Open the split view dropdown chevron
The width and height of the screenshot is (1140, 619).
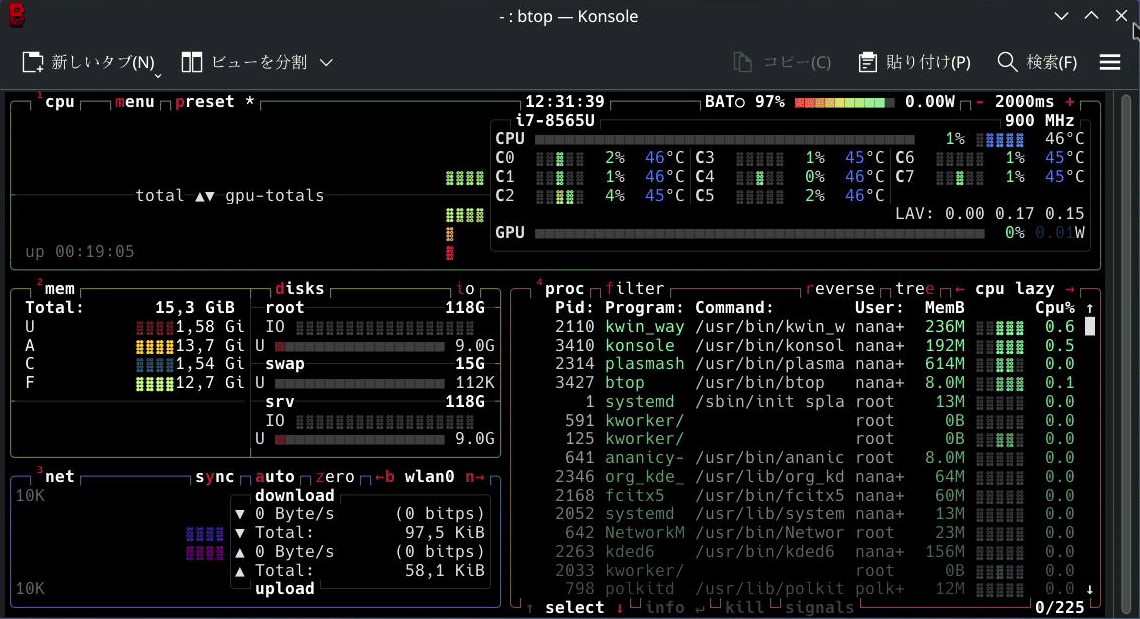[325, 61]
